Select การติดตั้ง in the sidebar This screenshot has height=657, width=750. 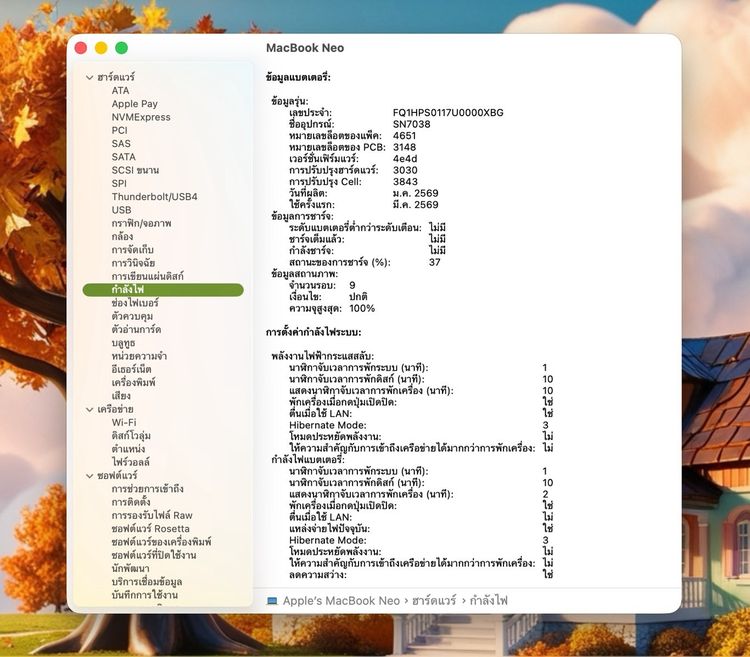131,503
